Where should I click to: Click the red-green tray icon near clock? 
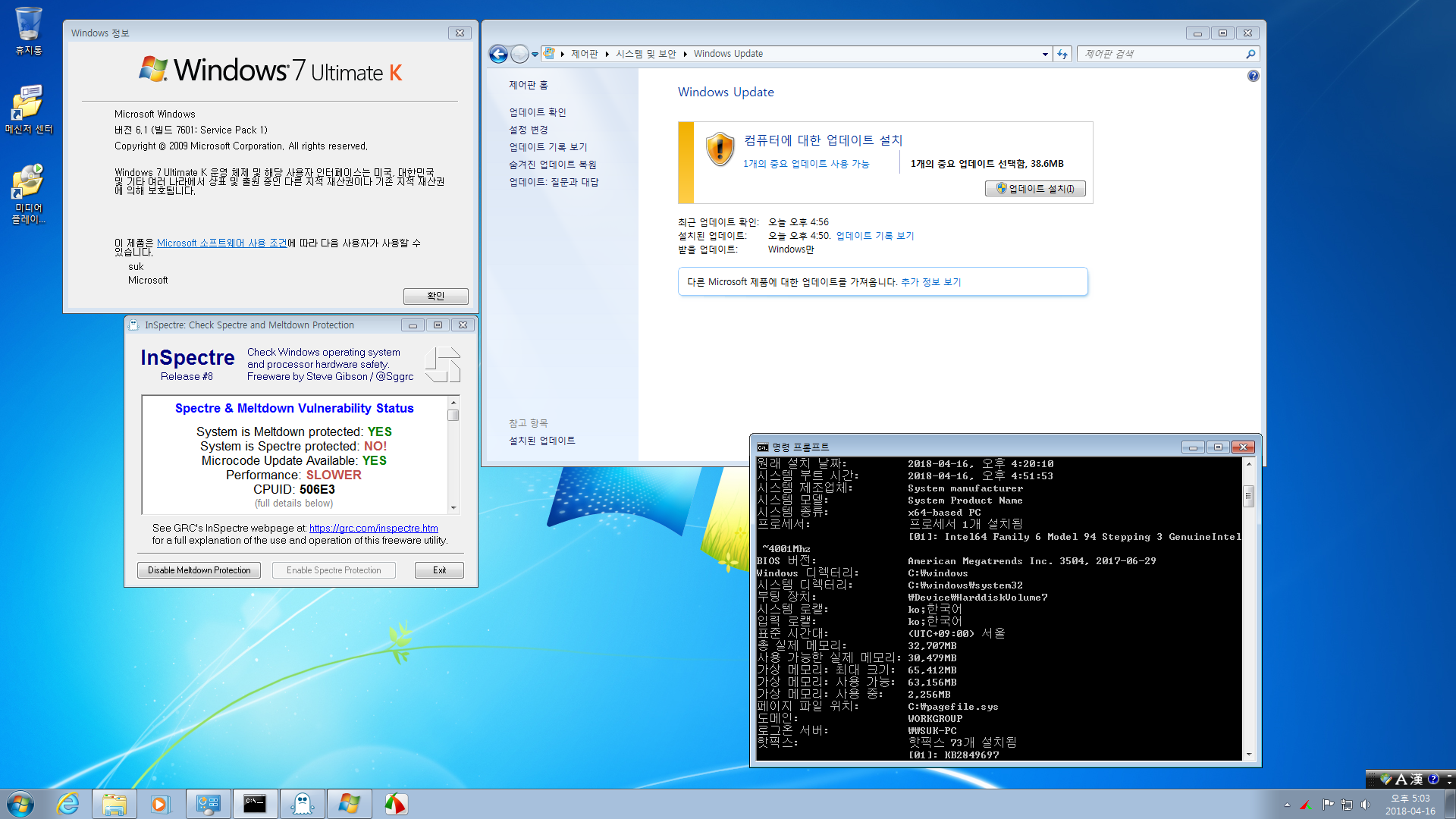pyautogui.click(x=1306, y=805)
